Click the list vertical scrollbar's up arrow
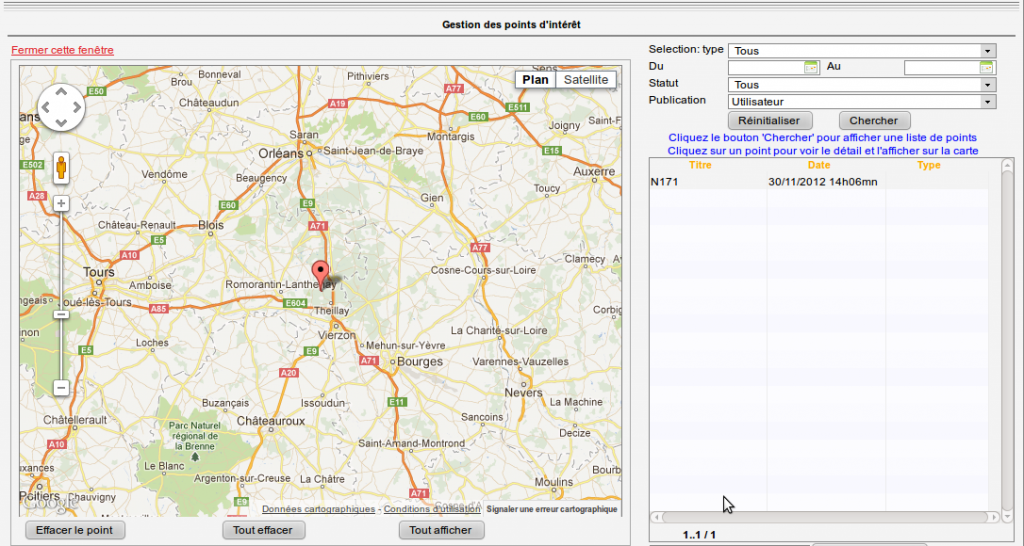The height and width of the screenshot is (546, 1024). click(1007, 165)
